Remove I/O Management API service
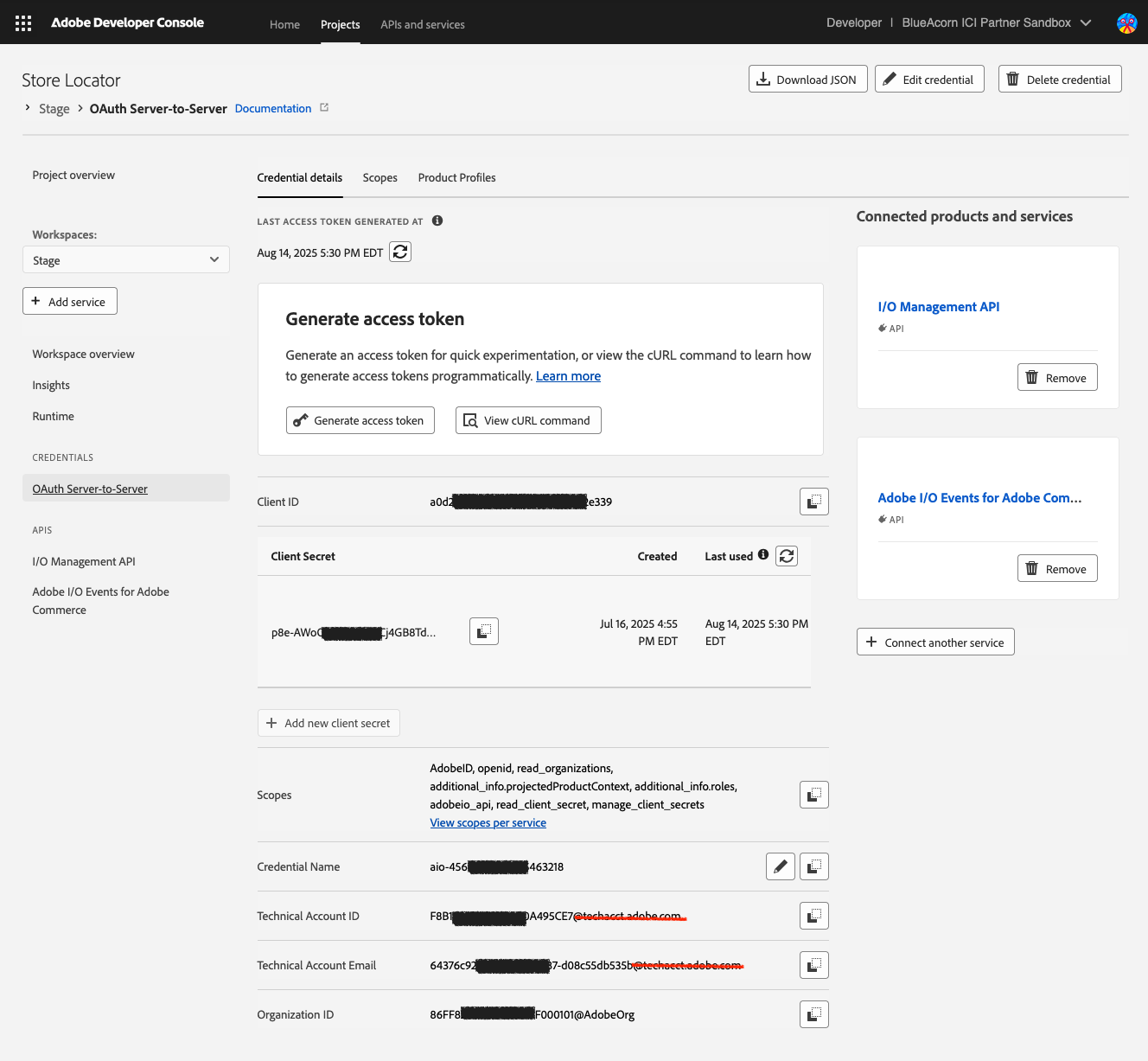 [x=1057, y=377]
